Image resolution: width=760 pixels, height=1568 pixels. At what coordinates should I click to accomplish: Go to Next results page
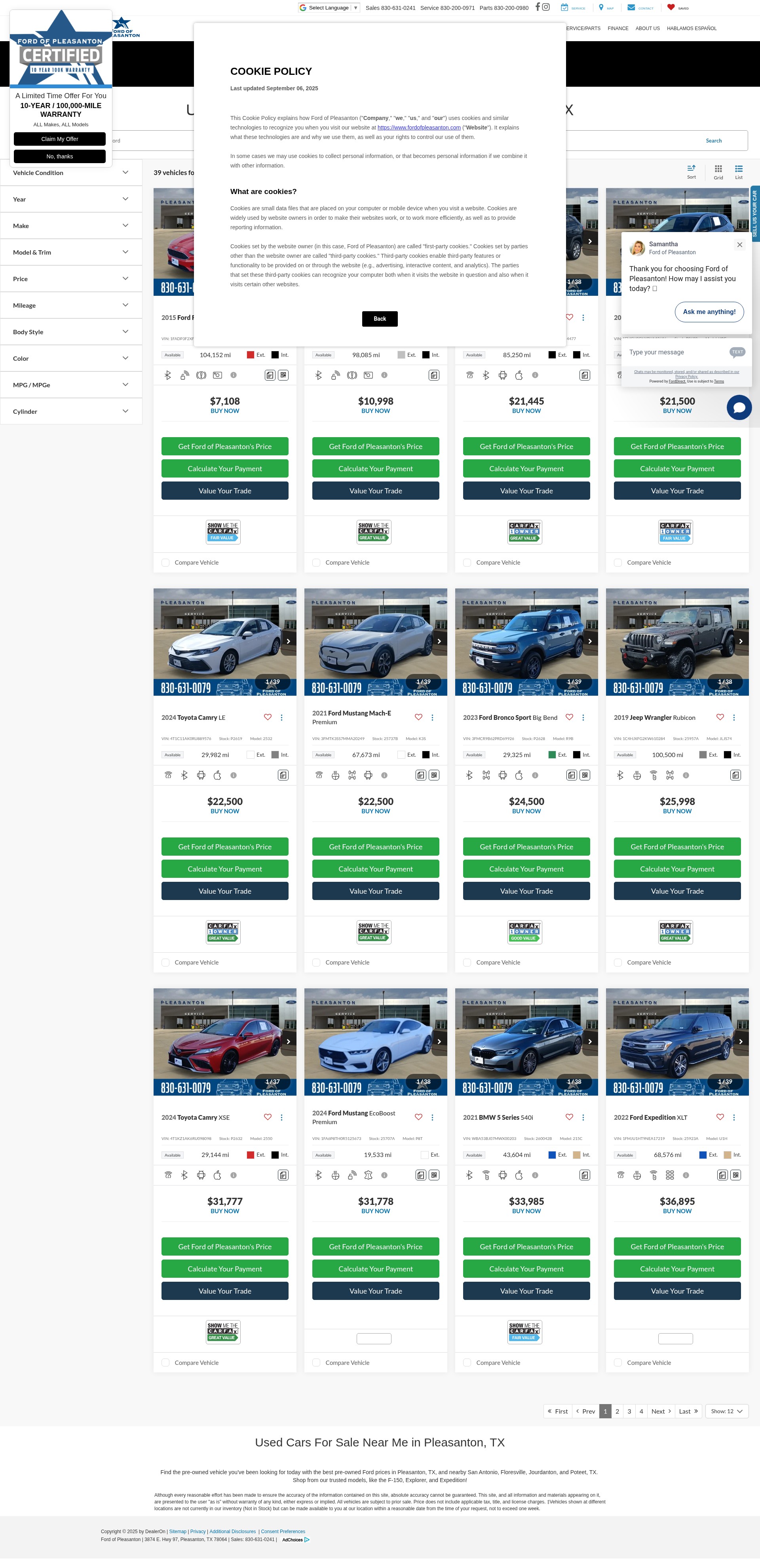coord(661,1411)
